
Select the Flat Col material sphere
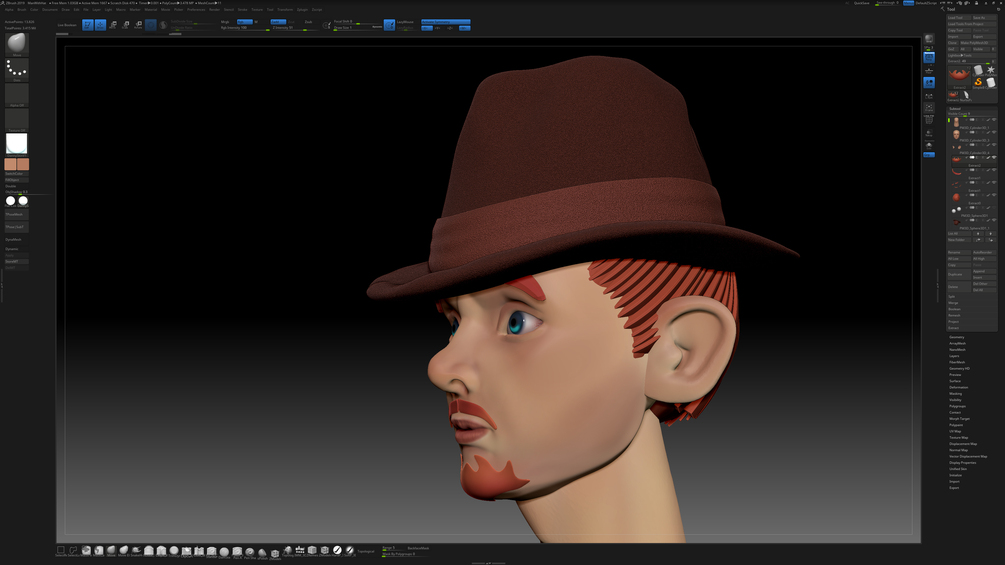10,201
